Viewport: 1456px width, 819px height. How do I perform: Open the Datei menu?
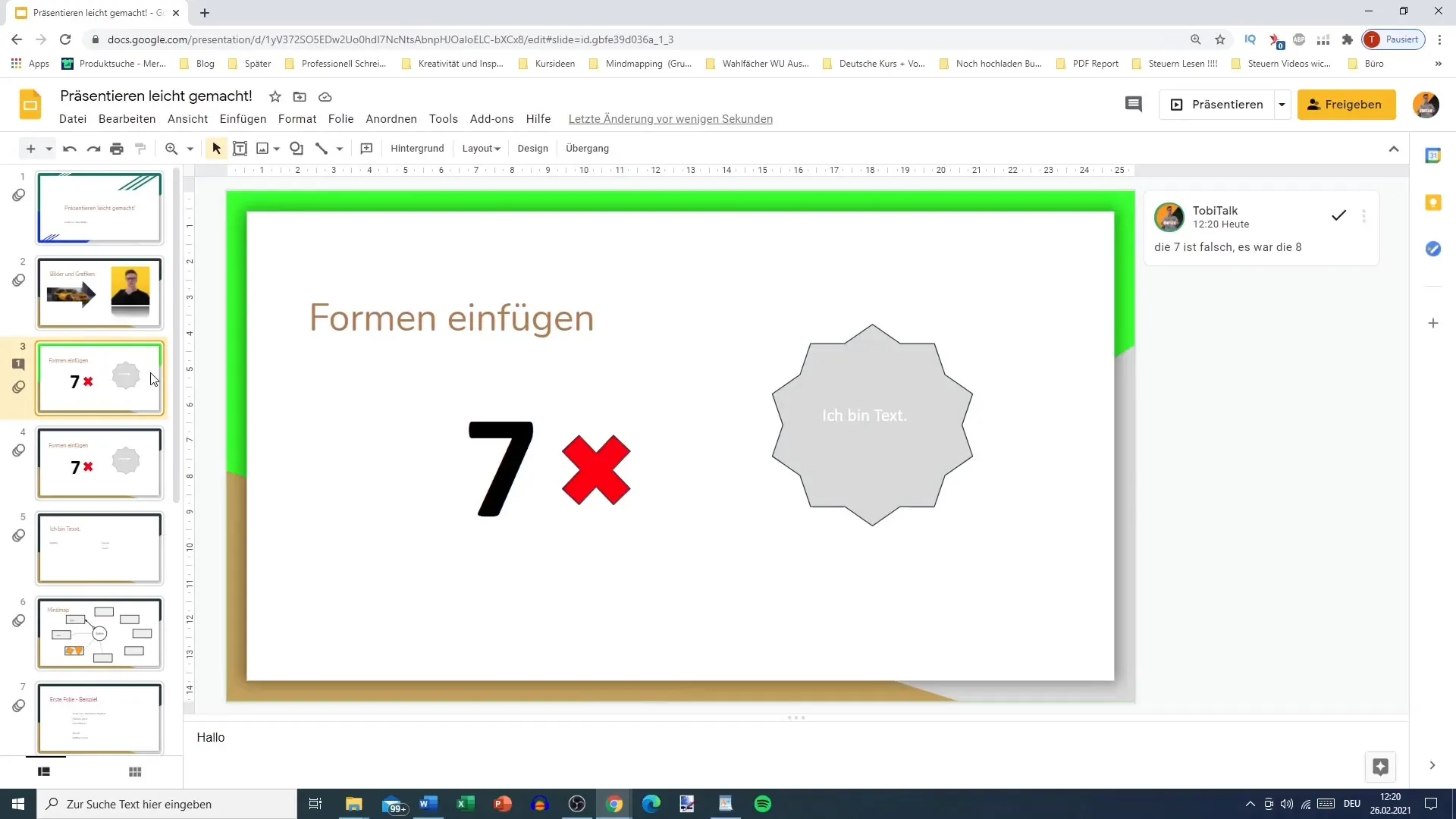click(x=73, y=119)
